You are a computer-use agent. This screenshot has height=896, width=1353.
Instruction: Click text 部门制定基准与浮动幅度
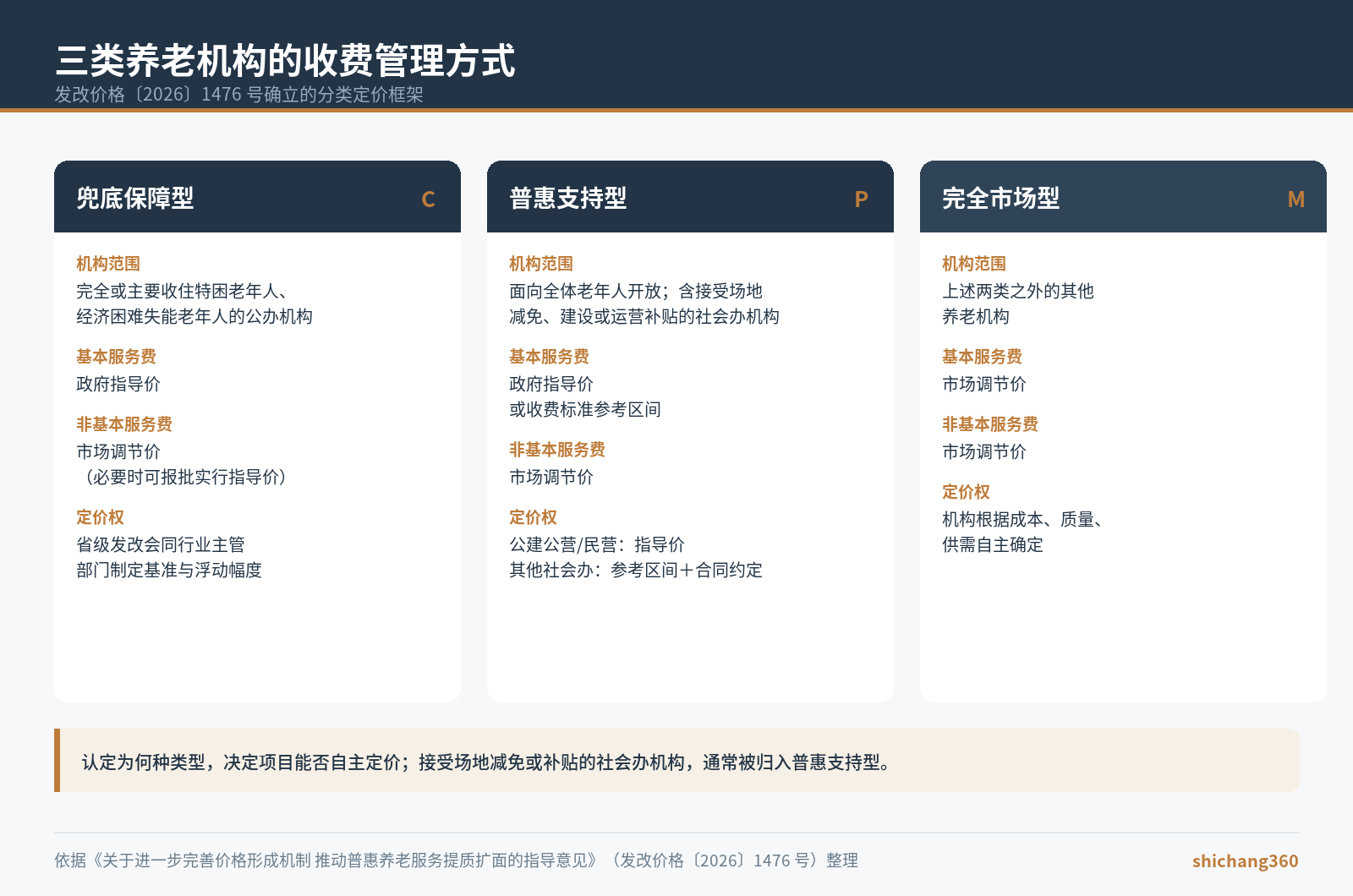click(169, 570)
